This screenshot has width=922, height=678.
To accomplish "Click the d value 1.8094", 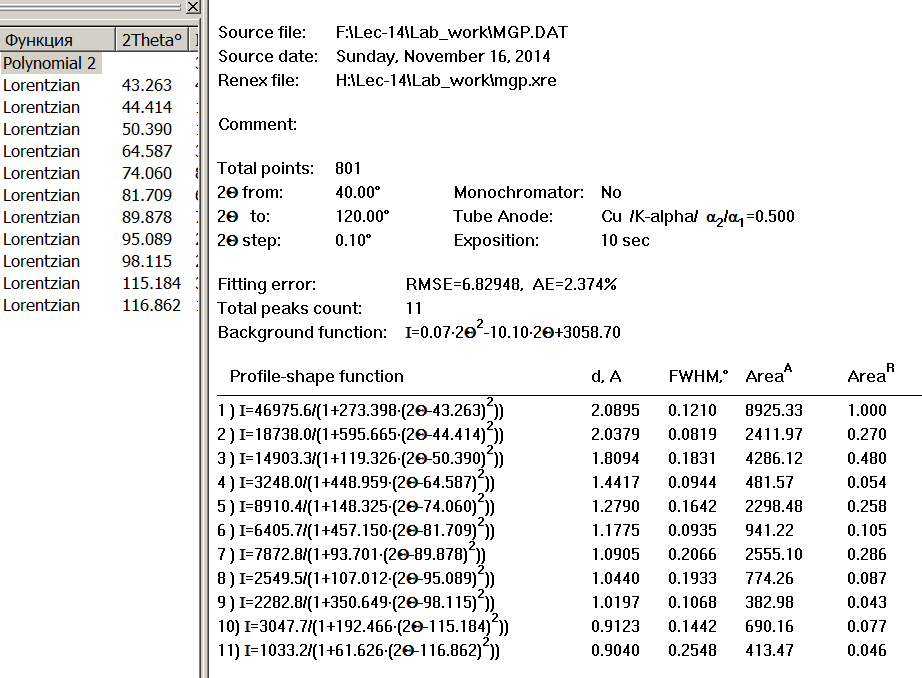I will click(x=615, y=459).
